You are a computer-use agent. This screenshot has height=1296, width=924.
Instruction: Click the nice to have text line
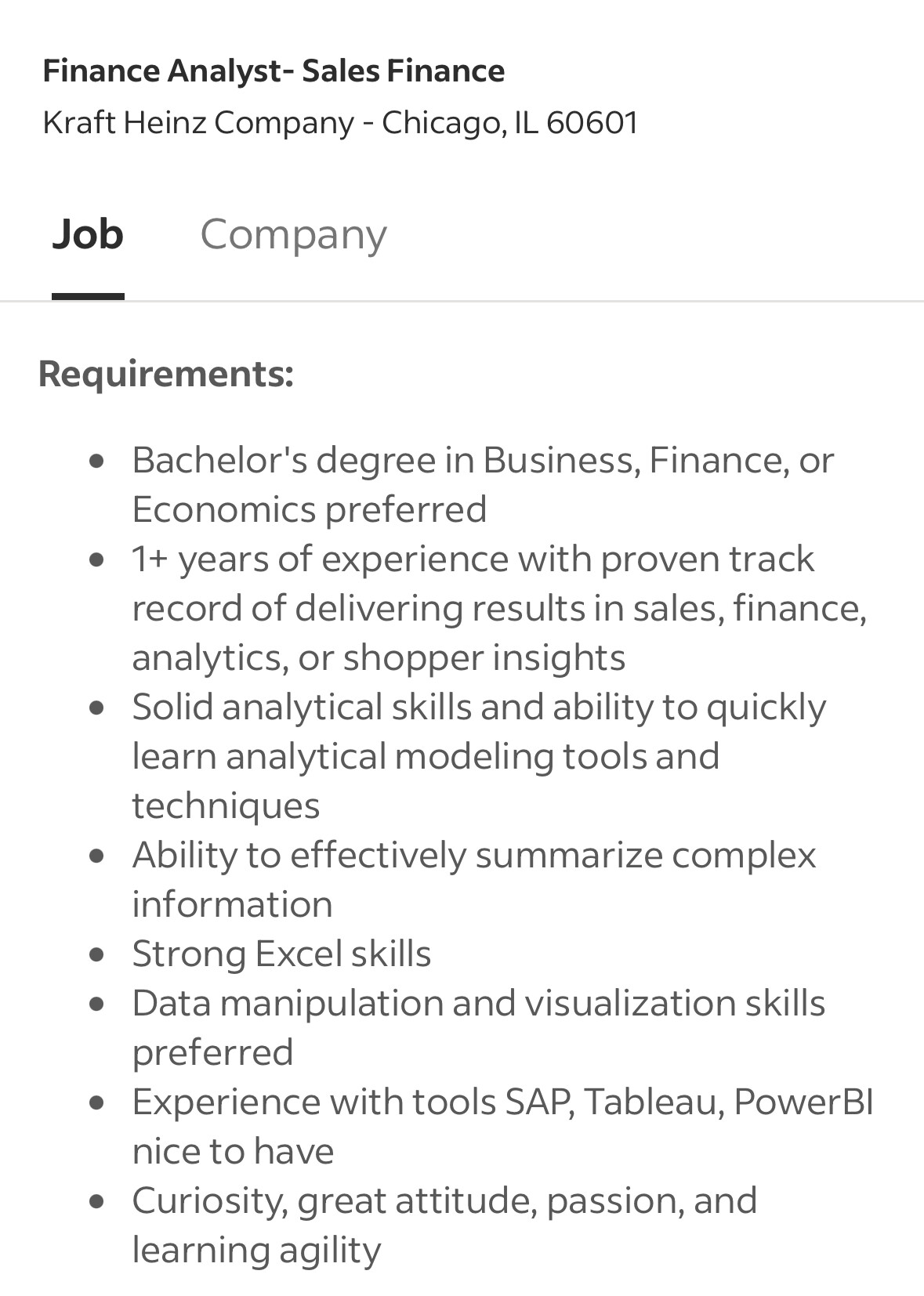click(x=233, y=1151)
